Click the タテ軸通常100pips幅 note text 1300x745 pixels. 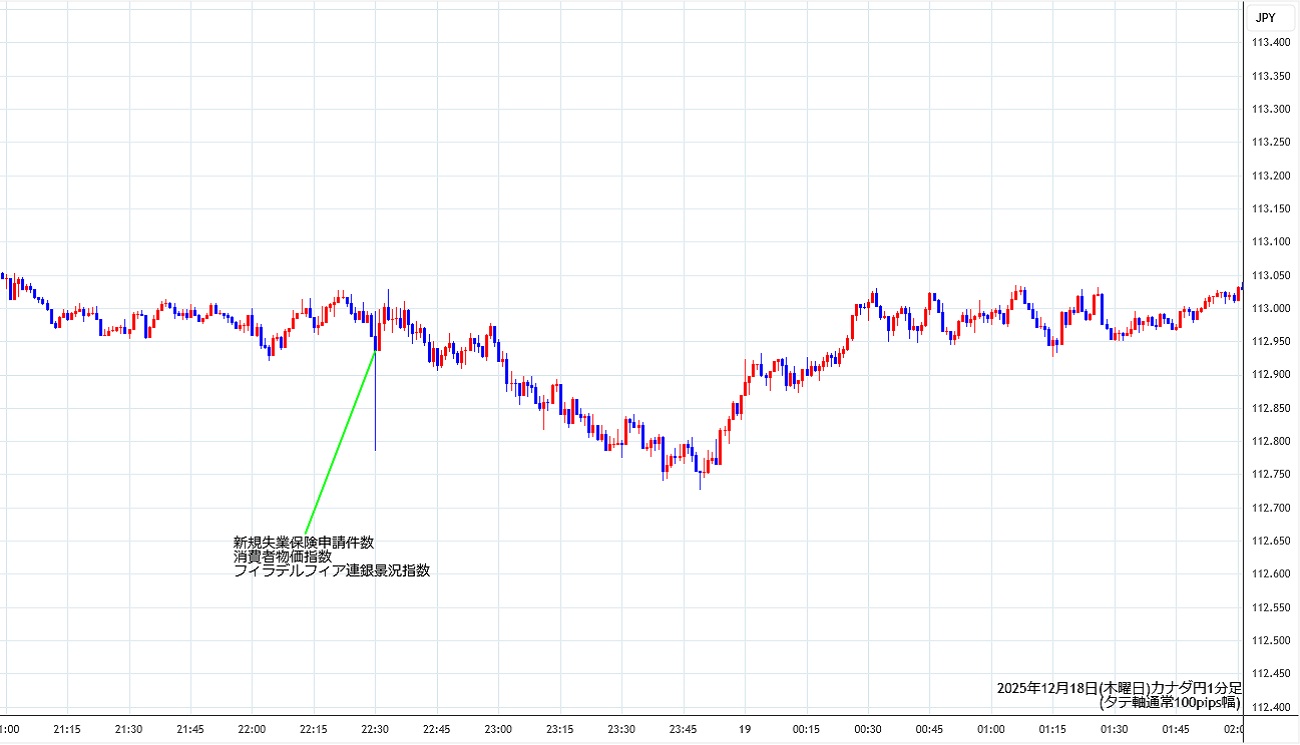point(1169,703)
